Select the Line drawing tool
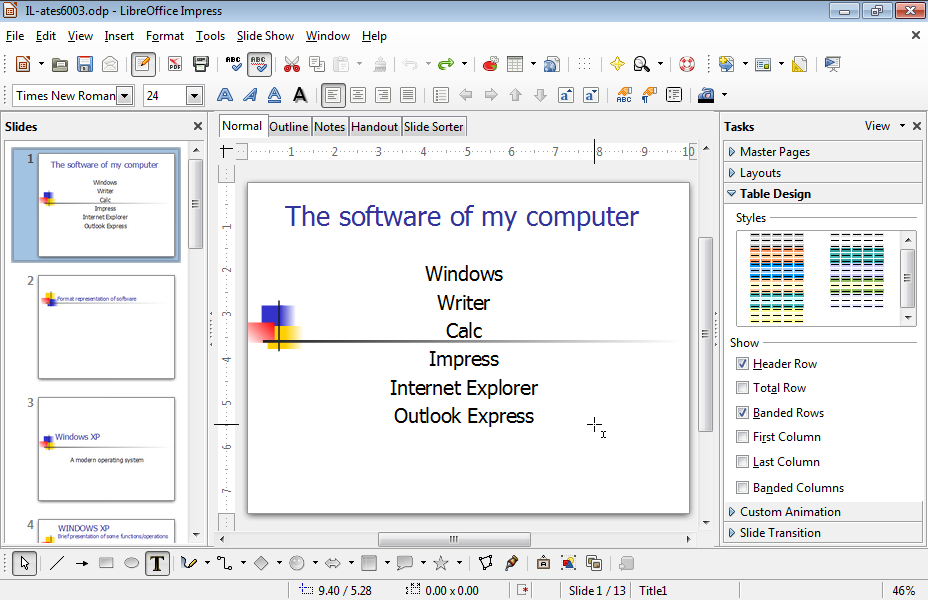Image resolution: width=928 pixels, height=600 pixels. [x=57, y=563]
